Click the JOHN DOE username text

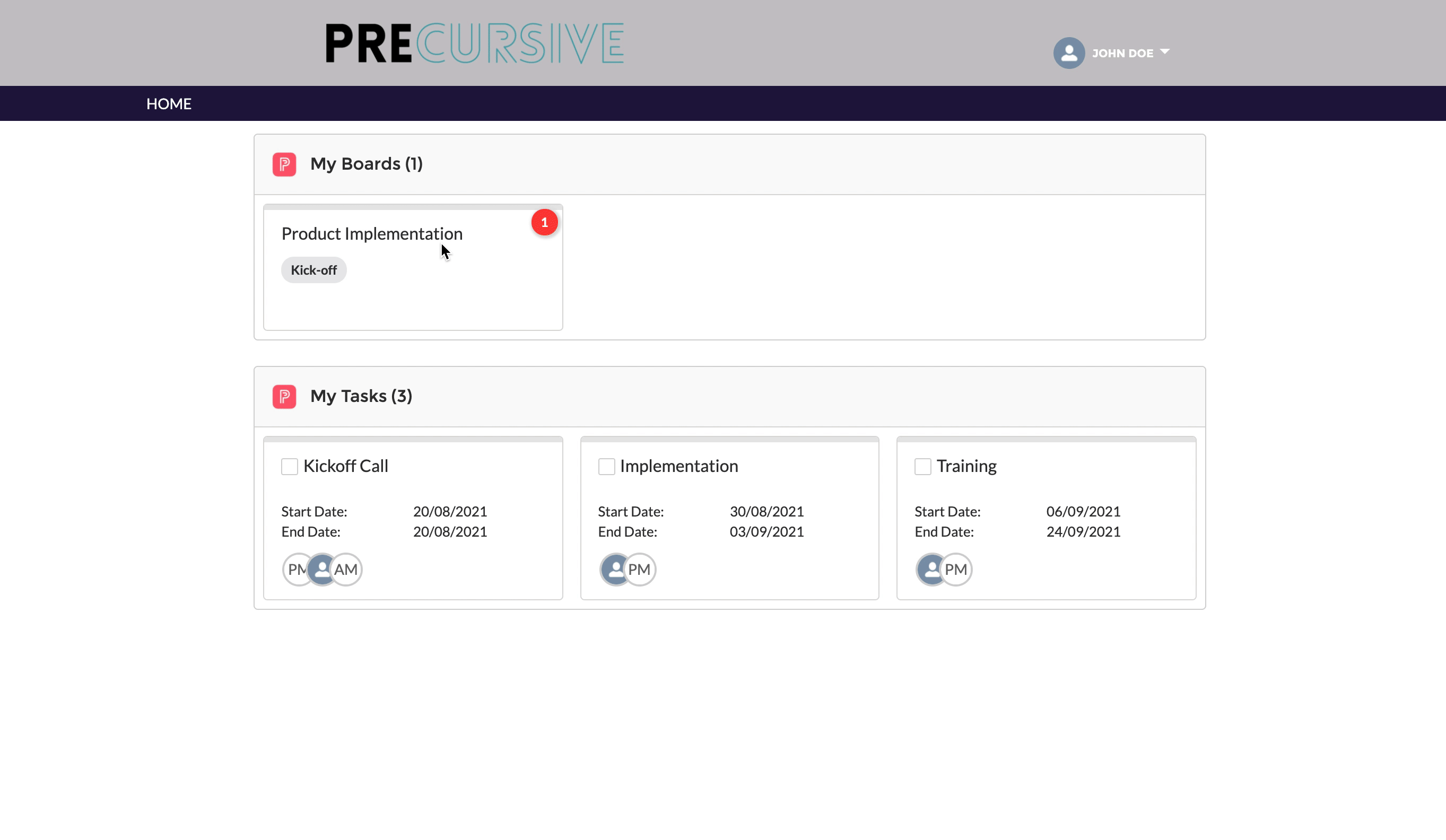coord(1122,54)
